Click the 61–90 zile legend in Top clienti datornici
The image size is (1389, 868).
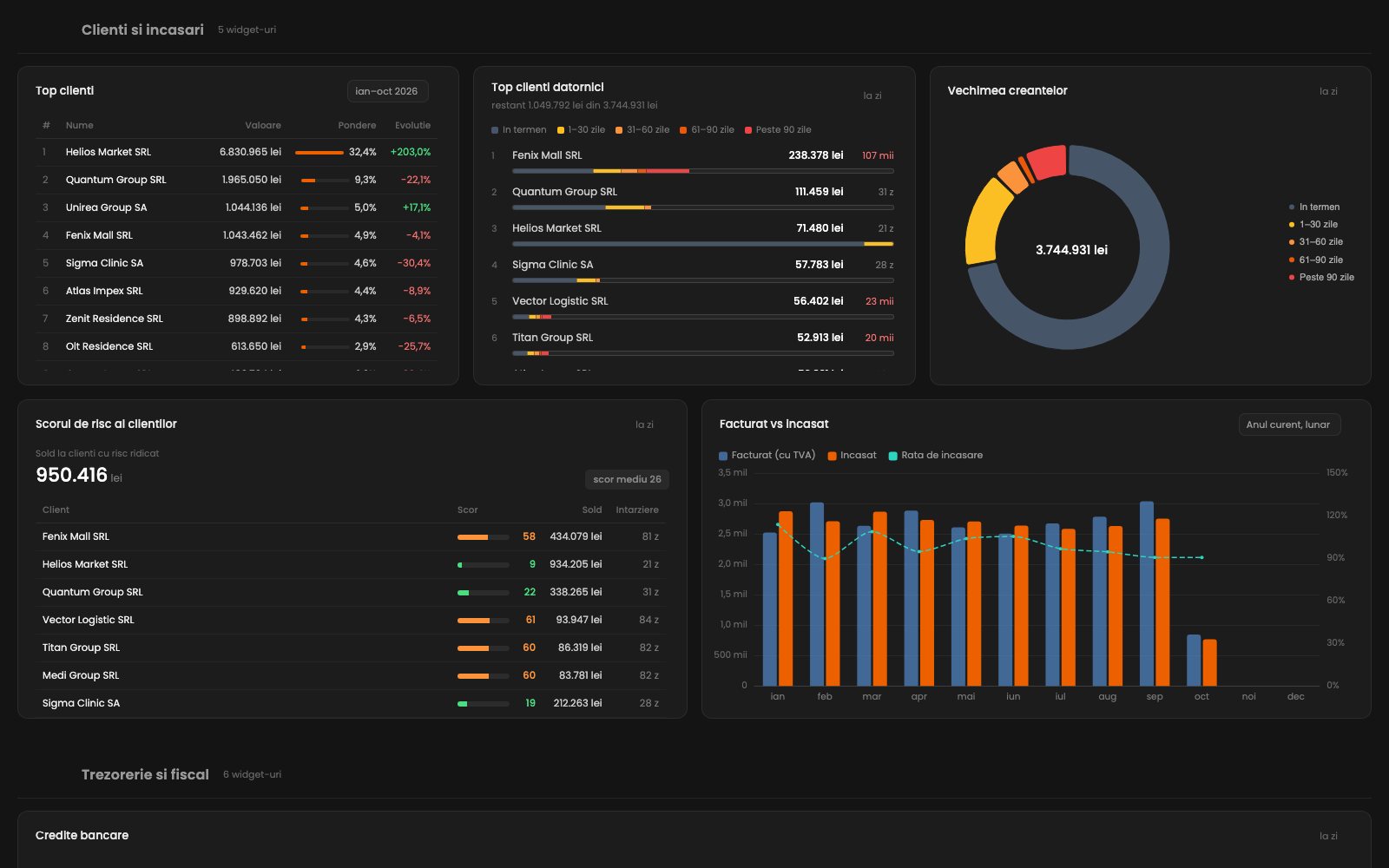point(707,130)
